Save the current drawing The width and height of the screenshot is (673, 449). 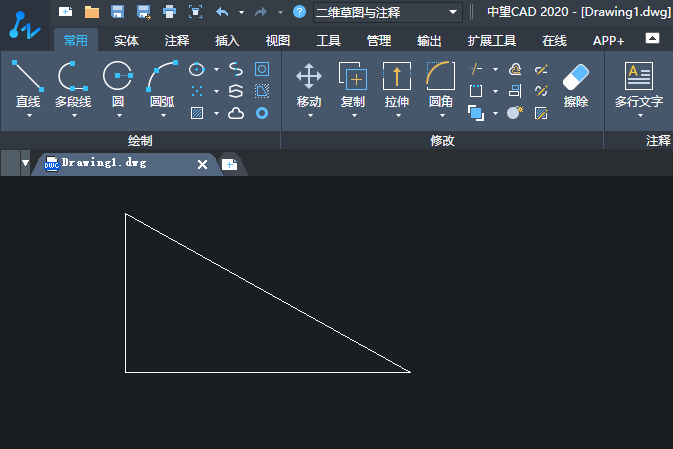(x=117, y=12)
